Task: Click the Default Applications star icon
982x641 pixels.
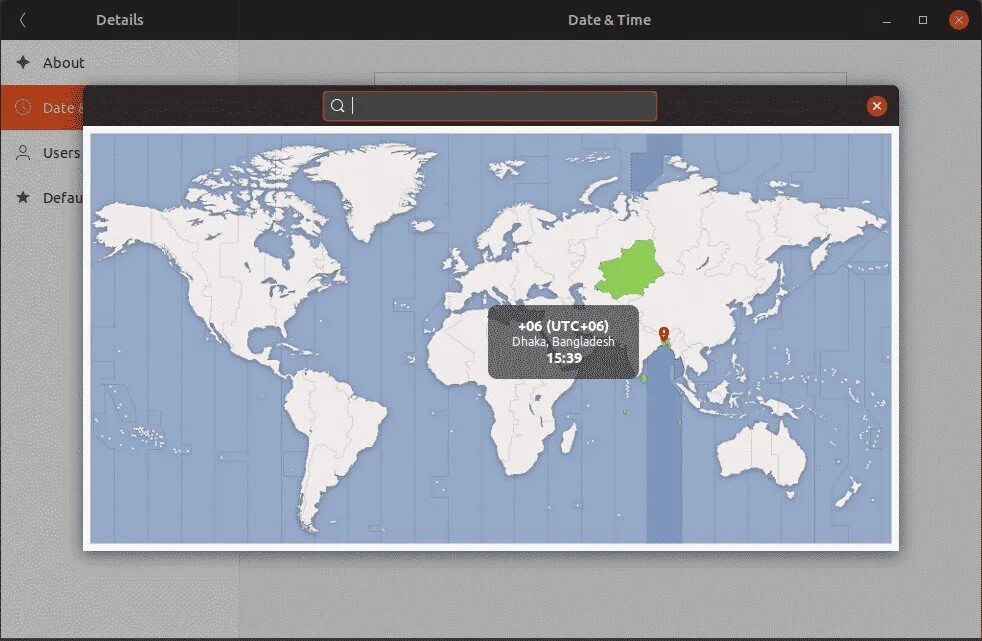Action: (x=23, y=198)
